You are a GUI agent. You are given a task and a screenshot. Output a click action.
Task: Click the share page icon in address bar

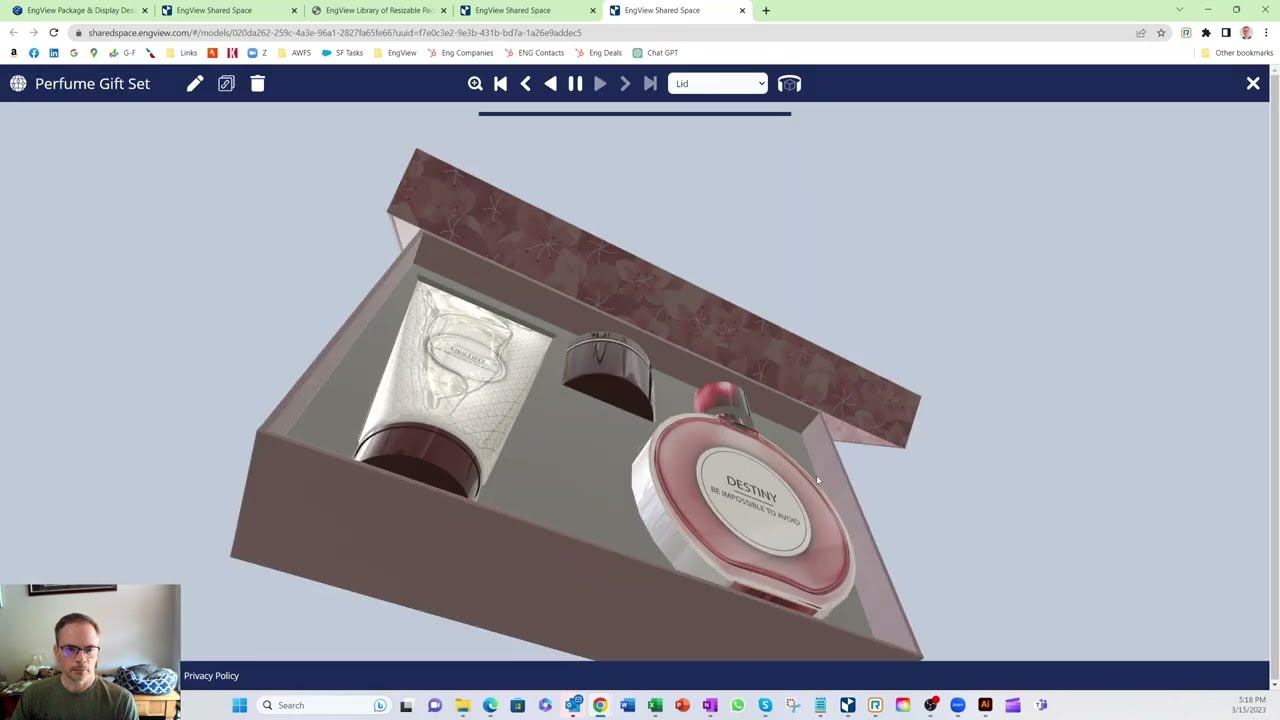(x=1141, y=33)
